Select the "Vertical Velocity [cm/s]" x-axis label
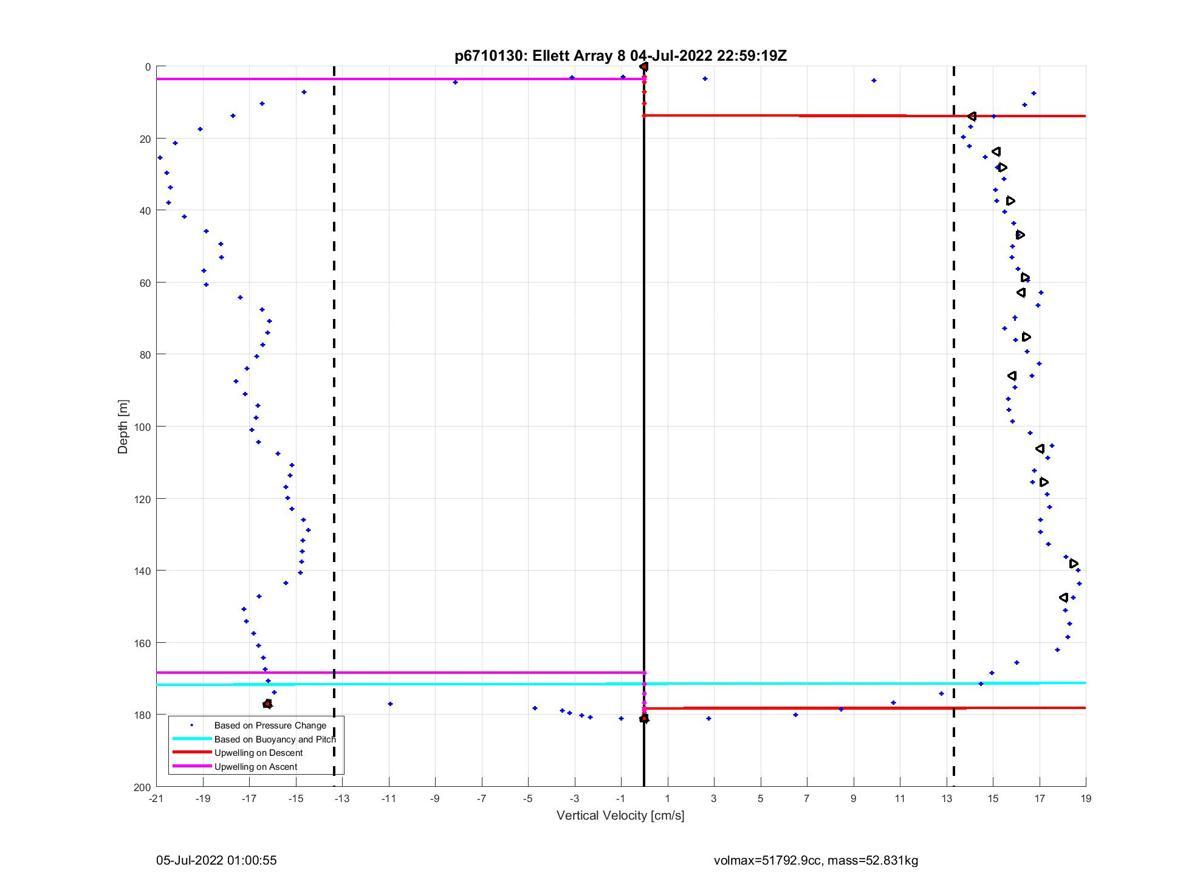Screen dimensions: 1200x885 pyautogui.click(x=620, y=816)
